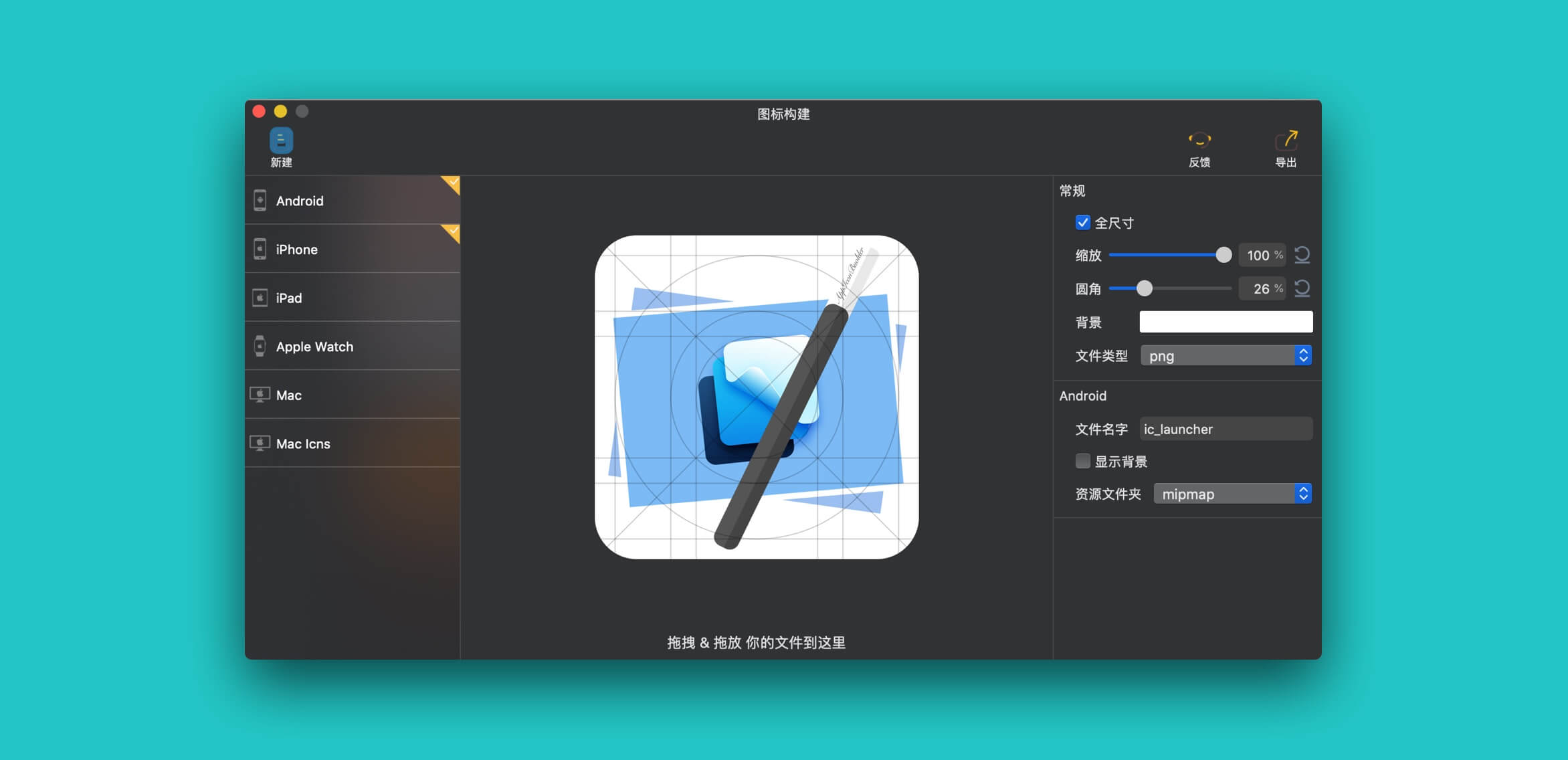
Task: Click the 导出 export icon
Action: tap(1286, 140)
